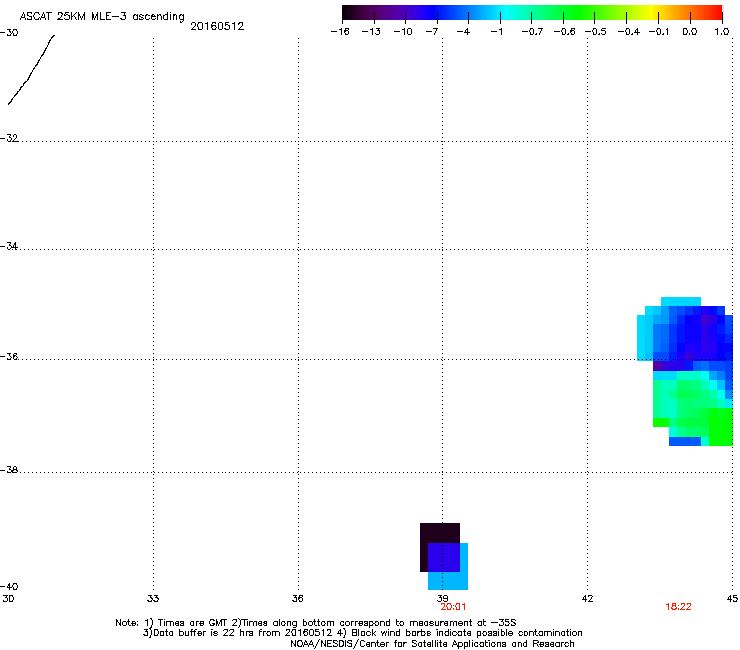Click the 'Times are GMT' note line

pyautogui.click(x=315, y=623)
